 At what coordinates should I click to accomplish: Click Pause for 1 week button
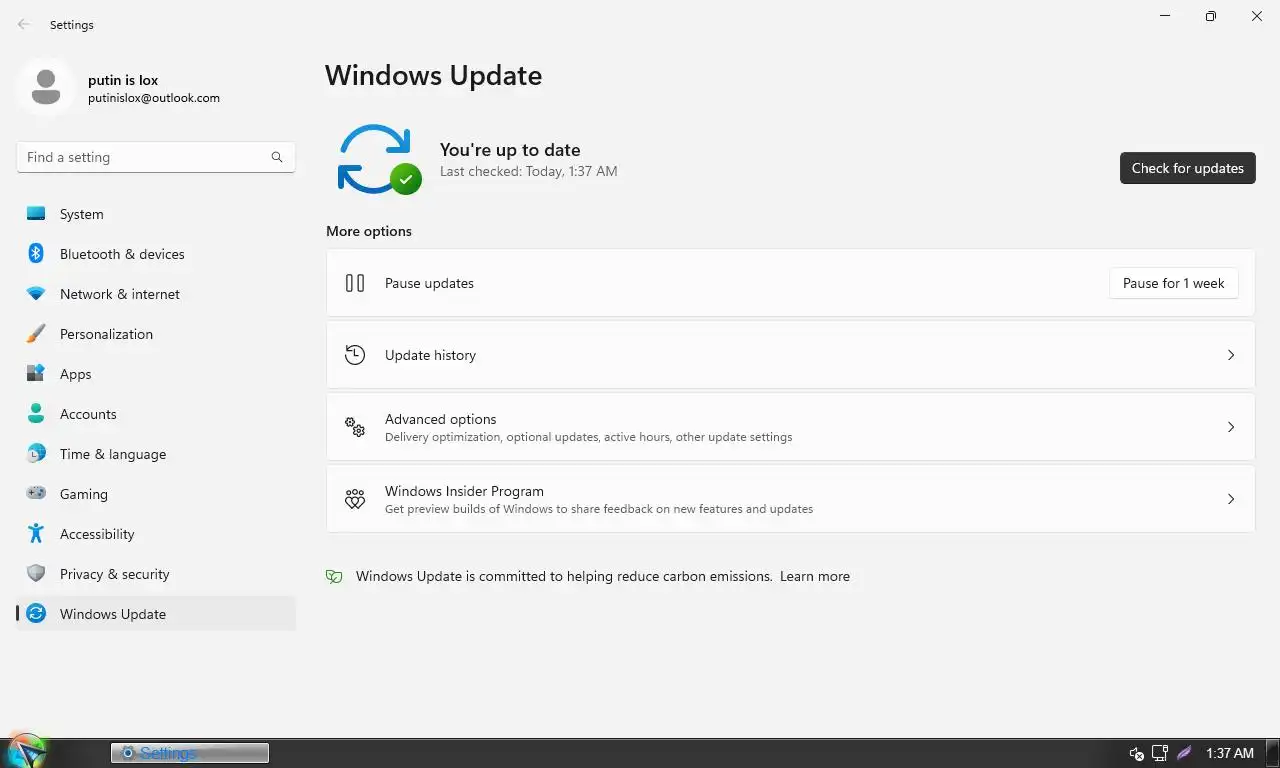pos(1173,283)
